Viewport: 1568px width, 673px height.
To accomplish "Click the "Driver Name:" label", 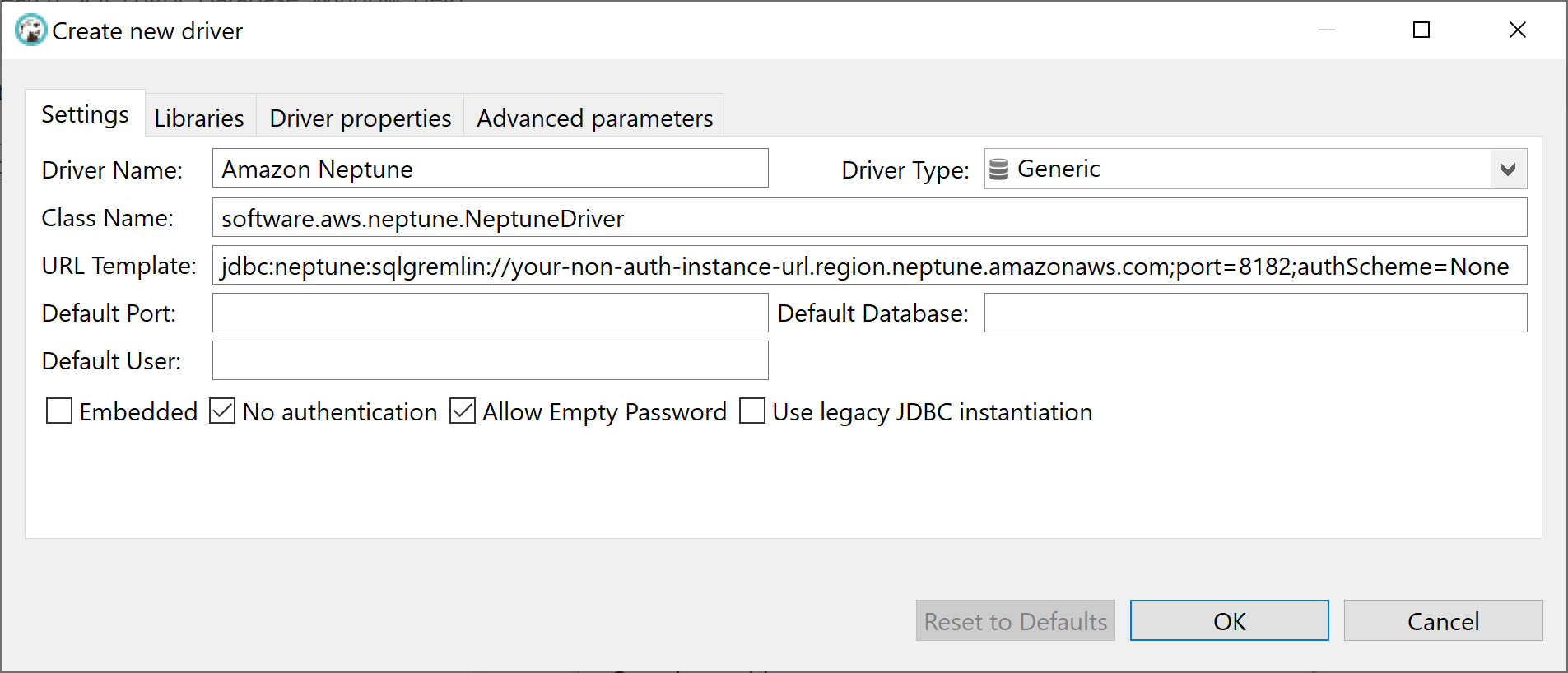I will (112, 170).
